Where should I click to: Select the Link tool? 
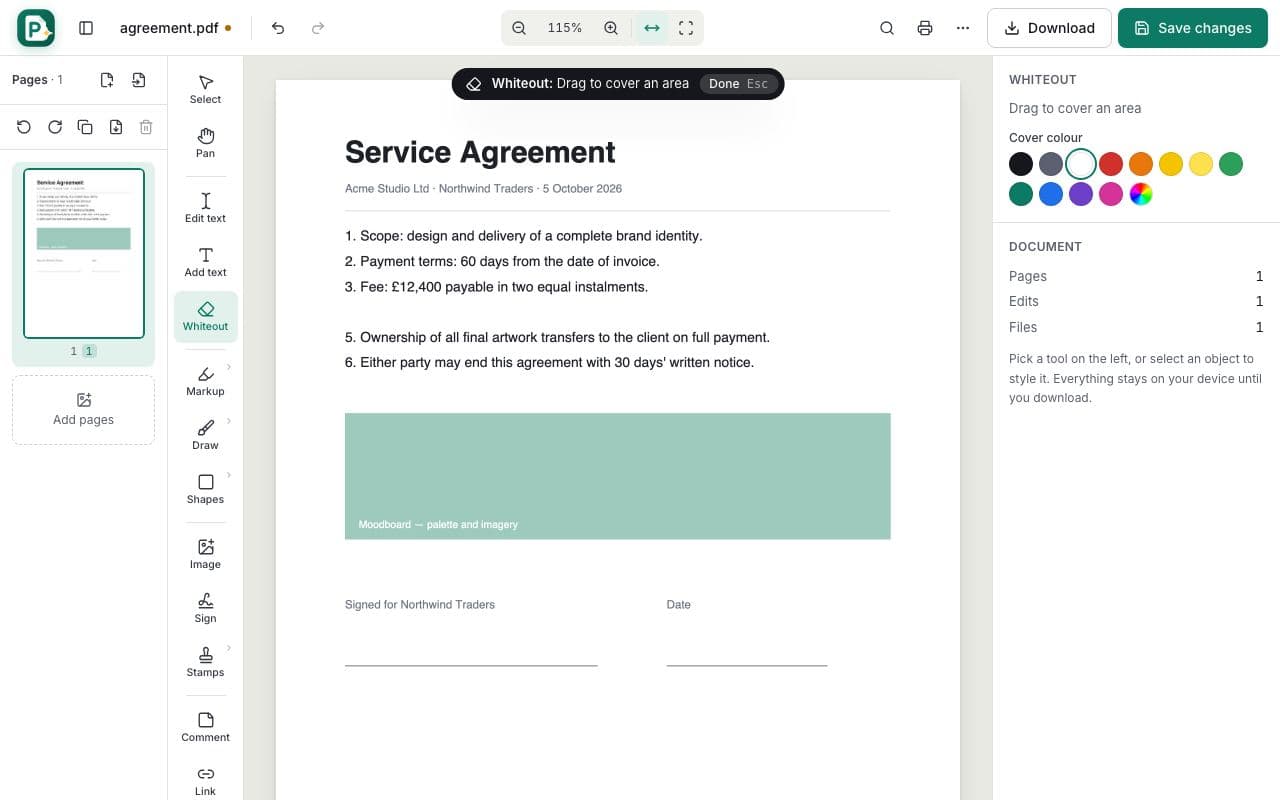click(205, 781)
